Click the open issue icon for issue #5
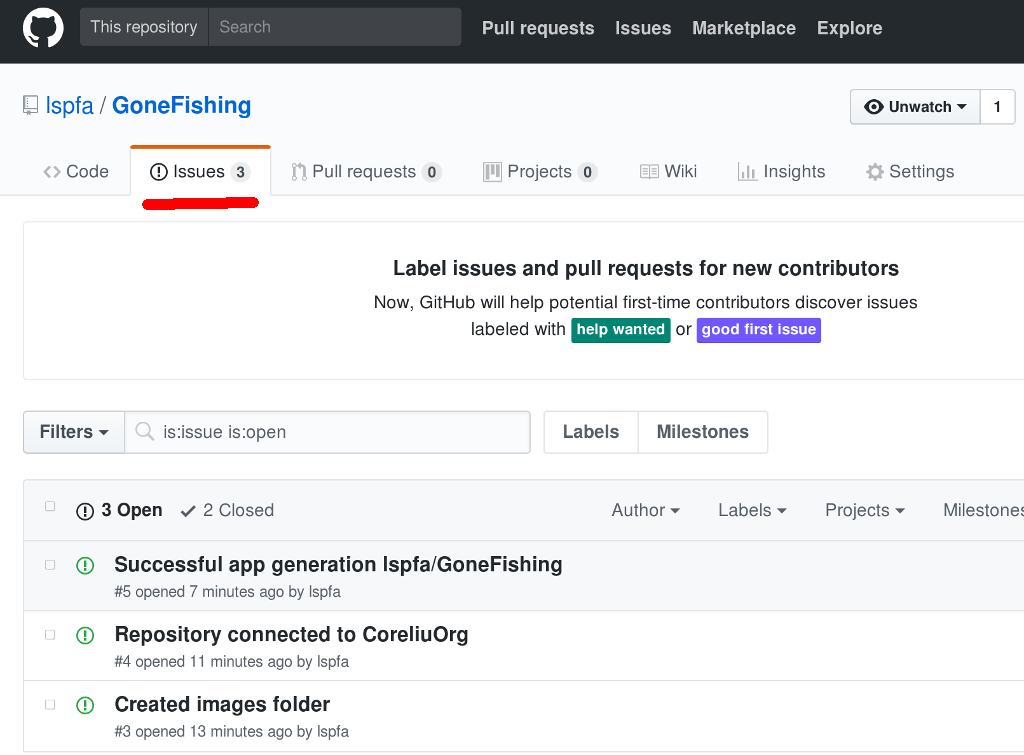Image resolution: width=1024 pixels, height=755 pixels. 85,566
